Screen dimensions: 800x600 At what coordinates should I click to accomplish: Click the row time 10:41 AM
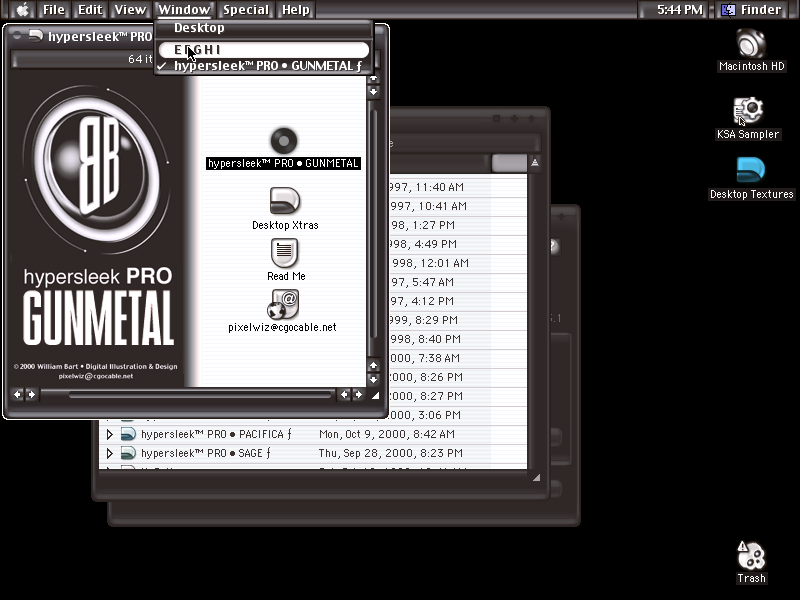pyautogui.click(x=441, y=206)
